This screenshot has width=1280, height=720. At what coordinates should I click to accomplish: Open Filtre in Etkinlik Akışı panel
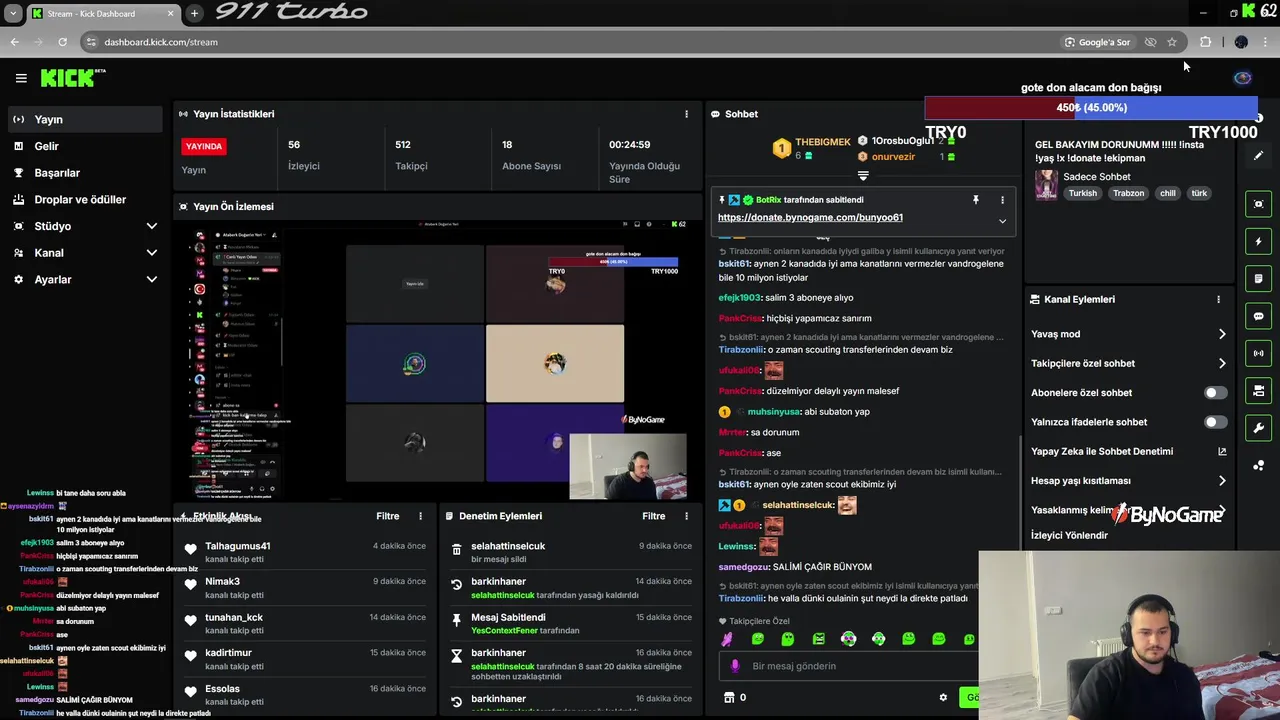387,516
